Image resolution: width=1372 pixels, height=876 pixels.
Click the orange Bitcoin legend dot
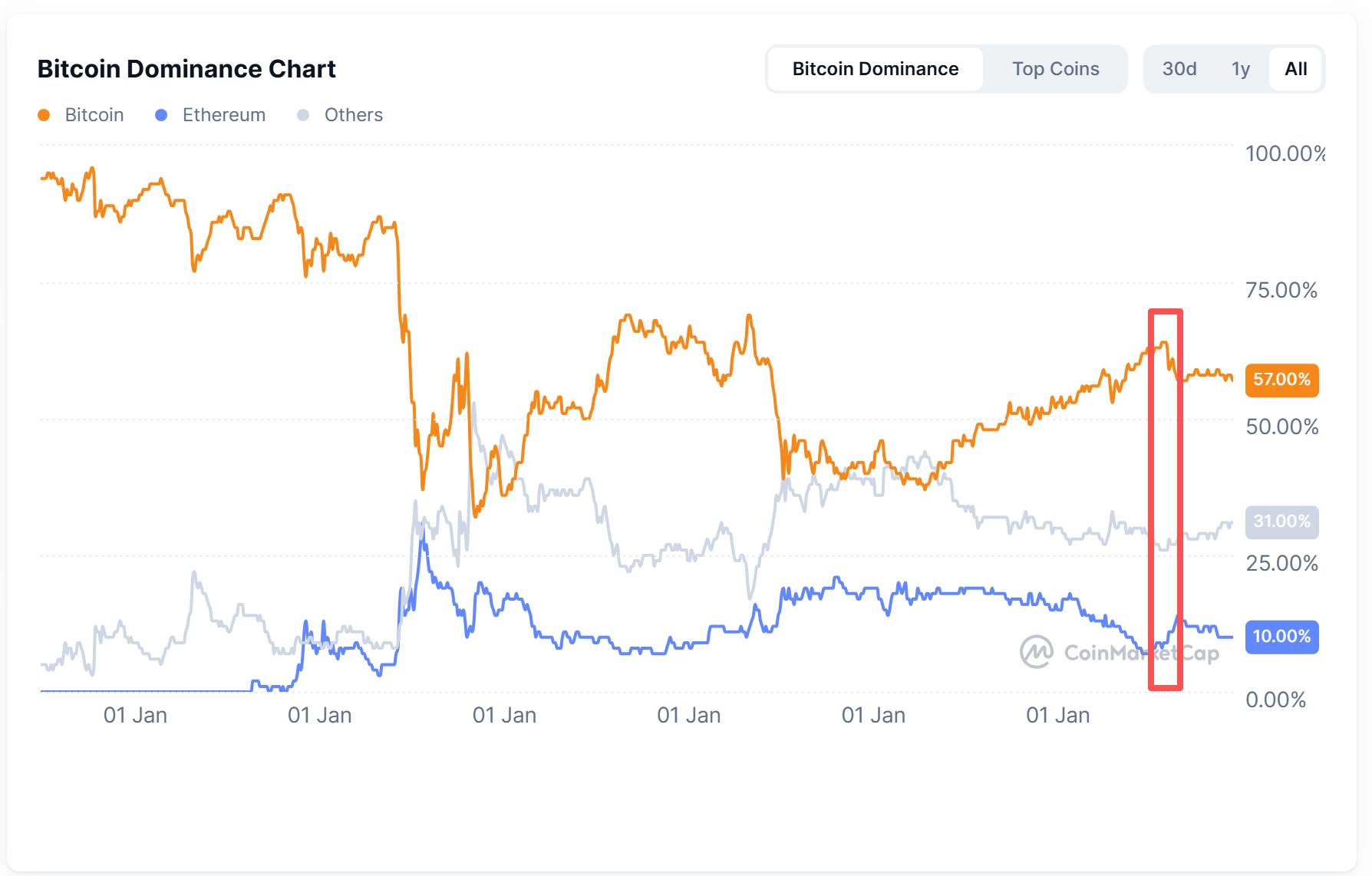(44, 115)
